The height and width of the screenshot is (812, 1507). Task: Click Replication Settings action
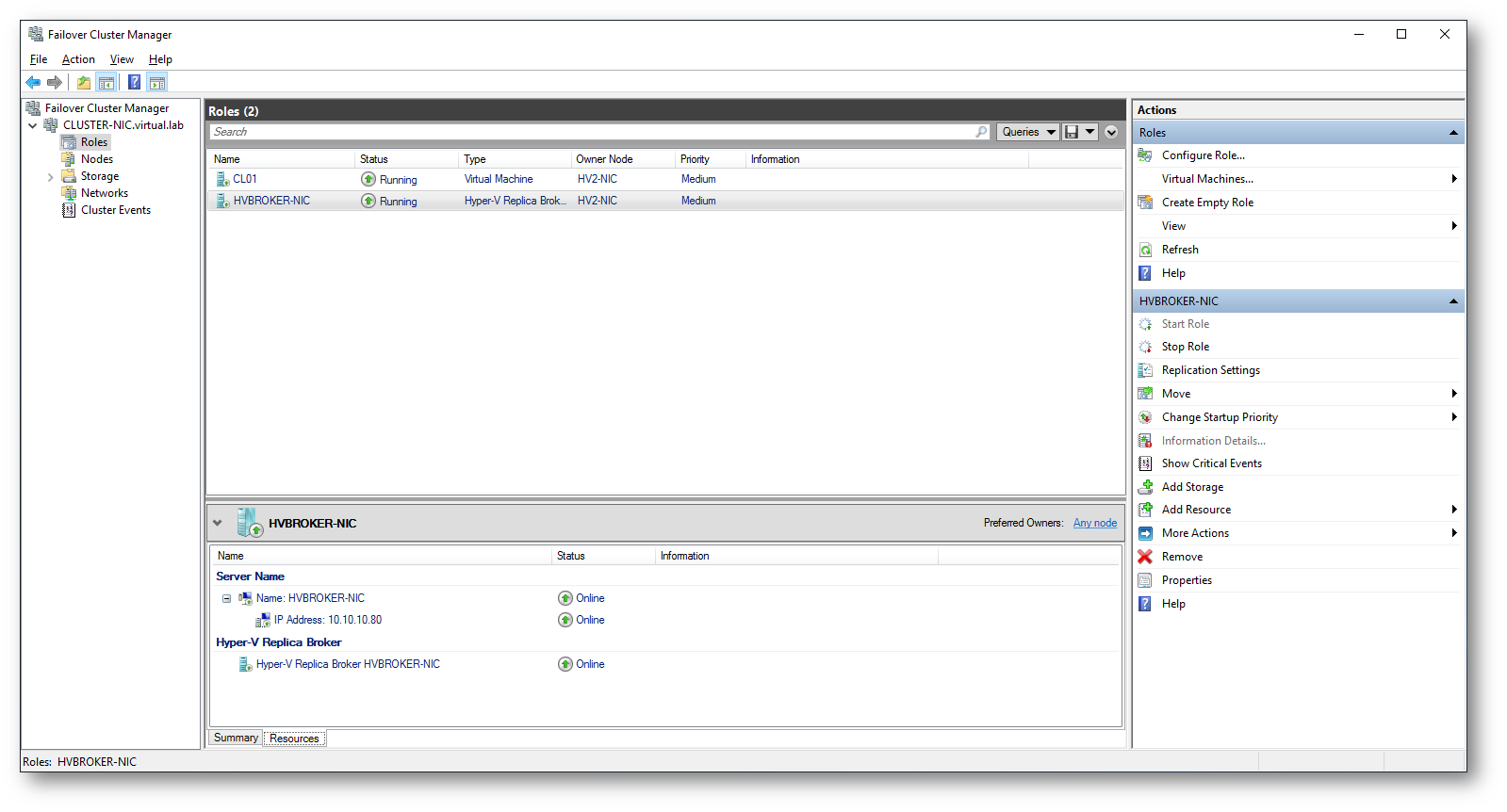[x=1211, y=370]
